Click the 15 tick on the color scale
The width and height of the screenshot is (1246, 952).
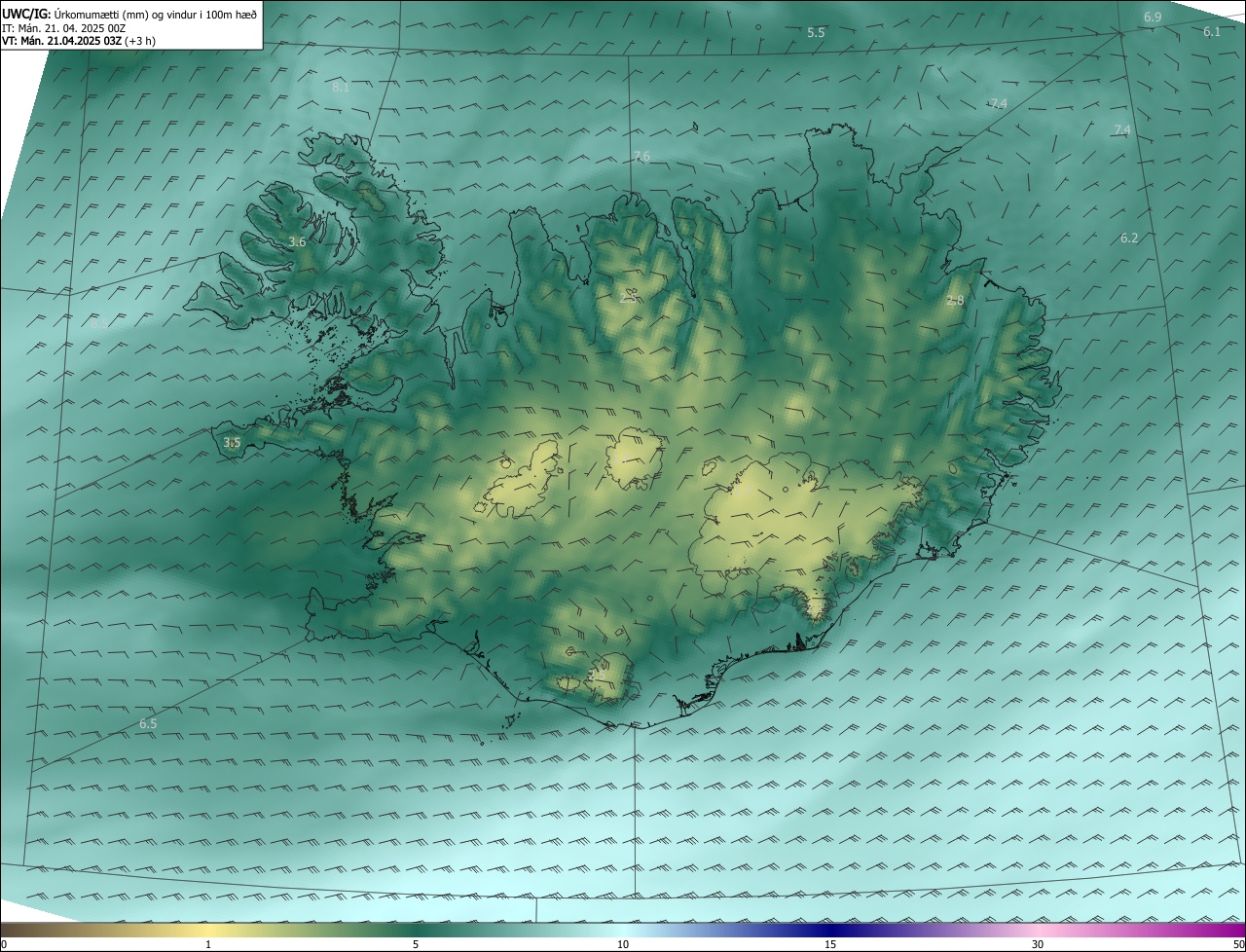tap(830, 944)
